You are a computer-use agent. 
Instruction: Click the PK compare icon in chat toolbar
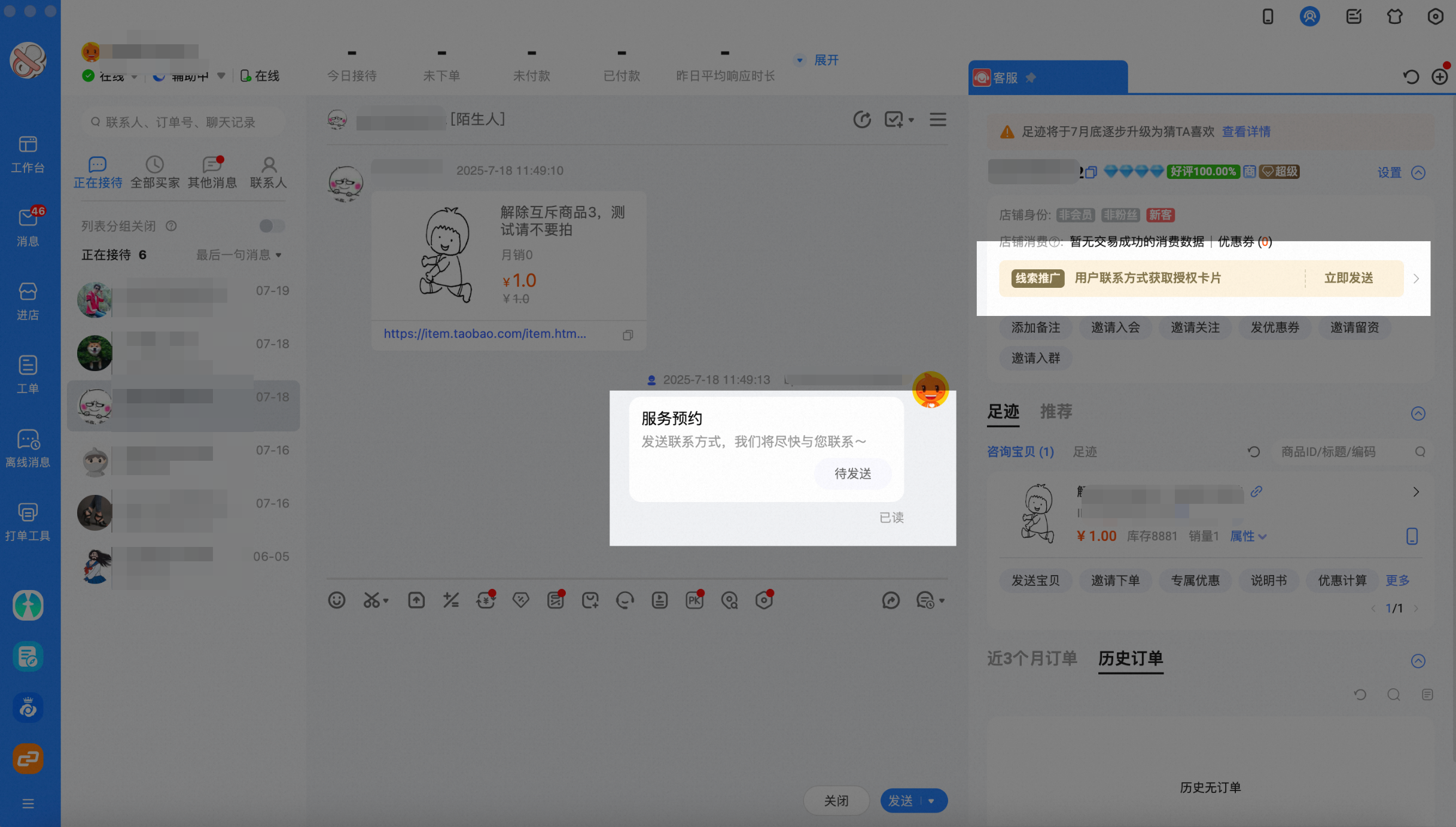(x=695, y=600)
